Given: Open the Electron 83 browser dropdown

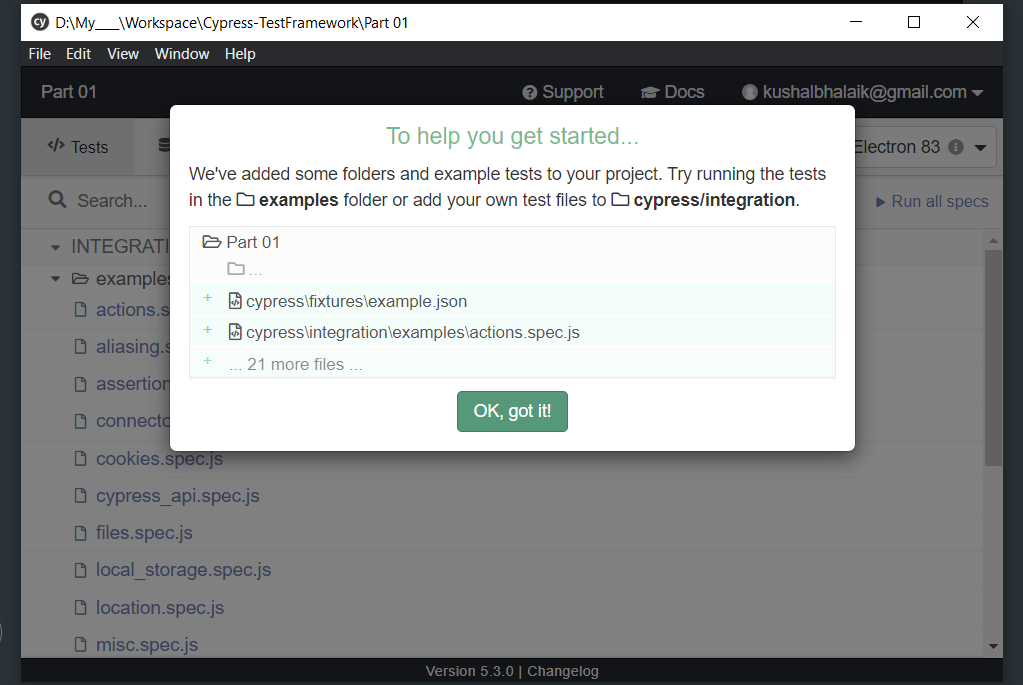Looking at the screenshot, I should [980, 147].
